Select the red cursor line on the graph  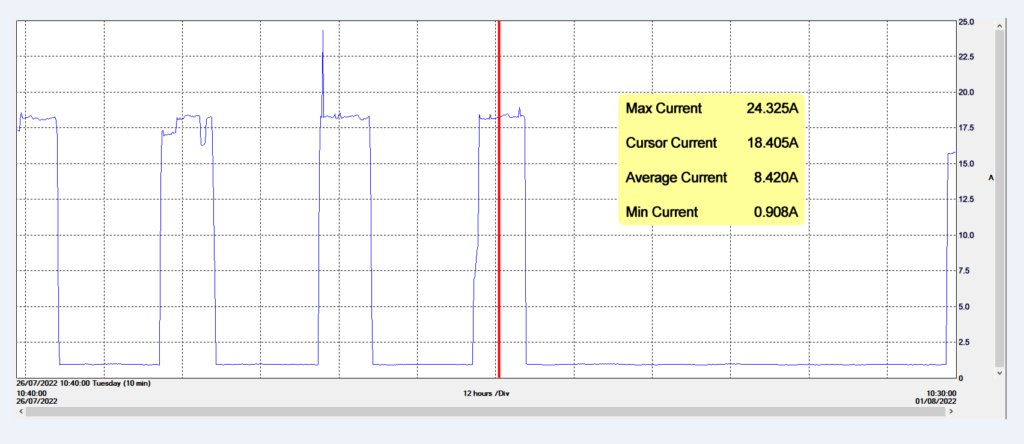coord(498,250)
